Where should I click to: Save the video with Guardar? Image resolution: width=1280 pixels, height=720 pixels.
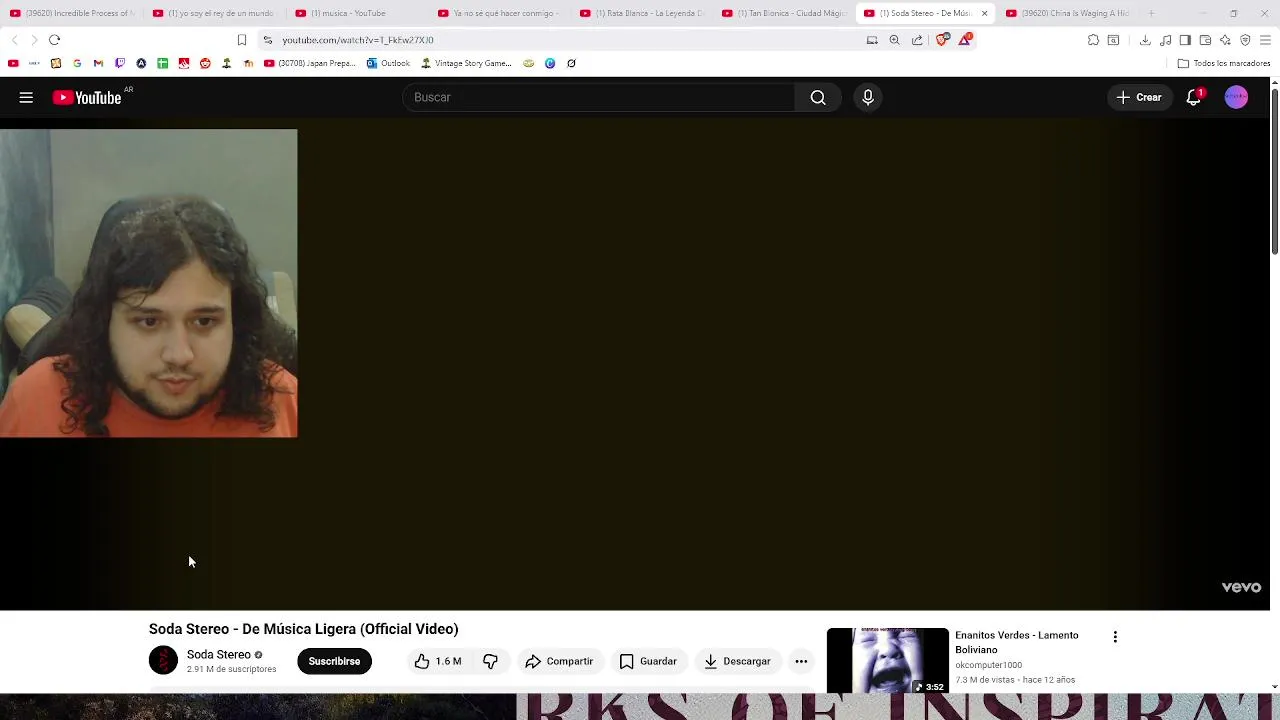point(648,661)
